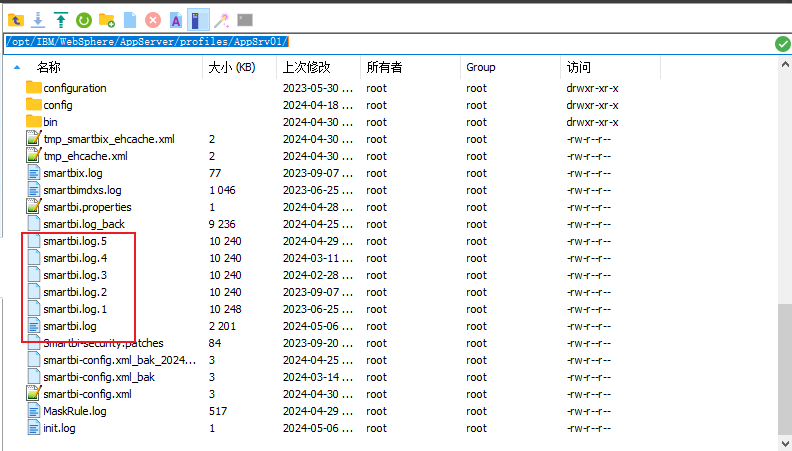Click the date 2024-03-14 of smartbi-config.xml_bak
The image size is (792, 451).
tap(318, 377)
